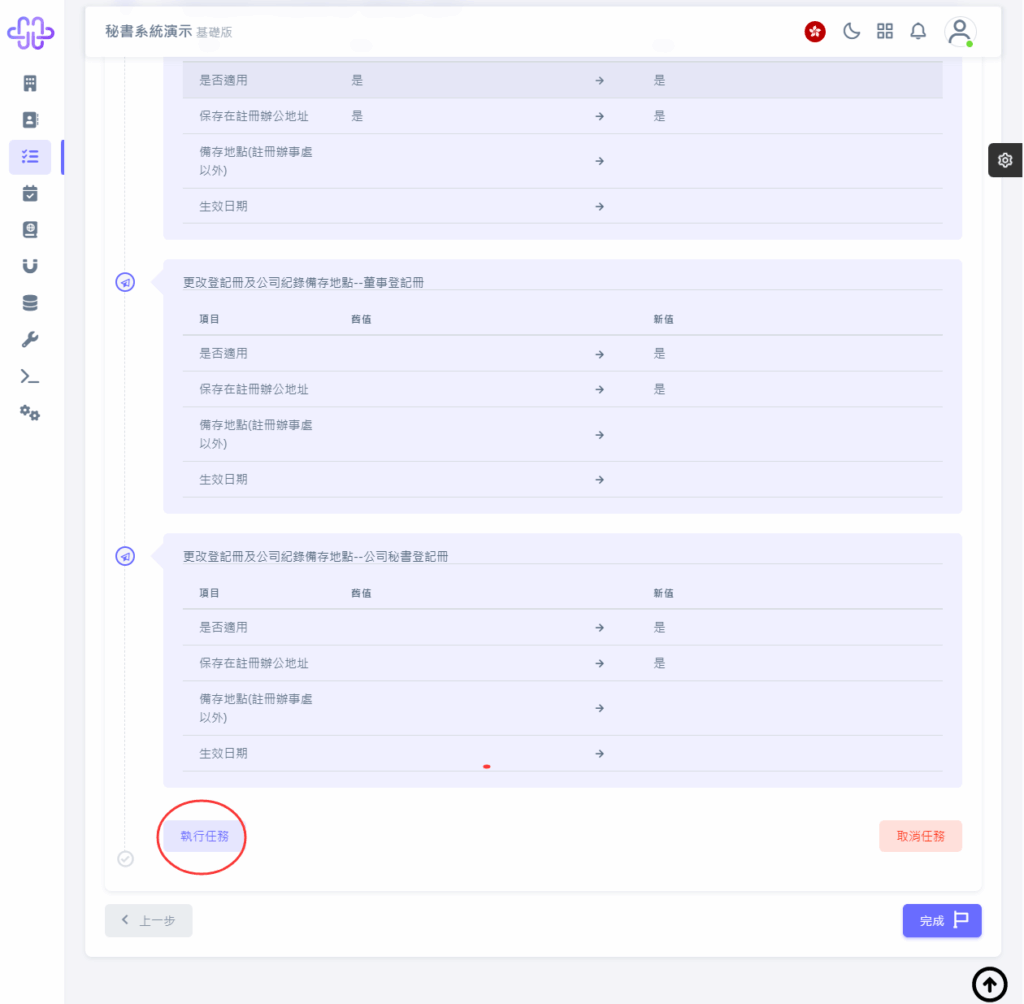Click heading 更改登記冊及公司紀錄備存地點--公司秘書登記冊
The width and height of the screenshot is (1024, 1004).
pyautogui.click(x=315, y=556)
